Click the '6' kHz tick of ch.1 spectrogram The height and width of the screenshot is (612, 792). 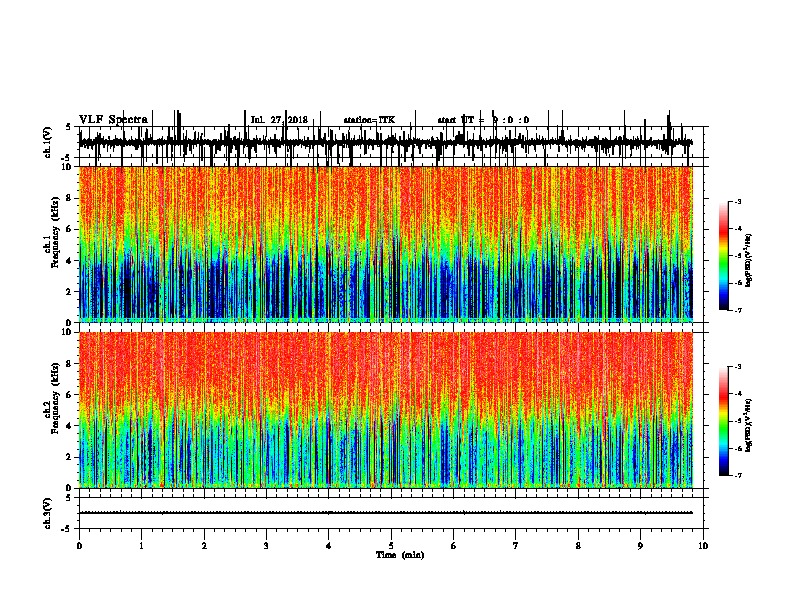click(x=70, y=229)
